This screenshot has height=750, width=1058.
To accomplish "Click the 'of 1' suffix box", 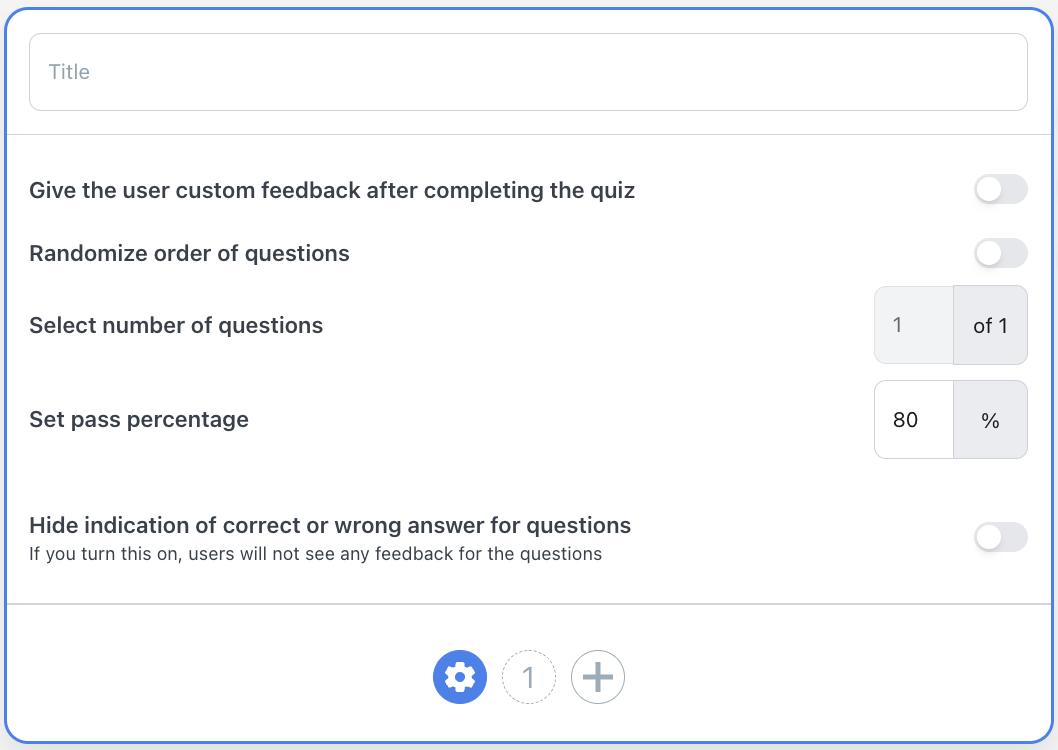I will [x=990, y=325].
